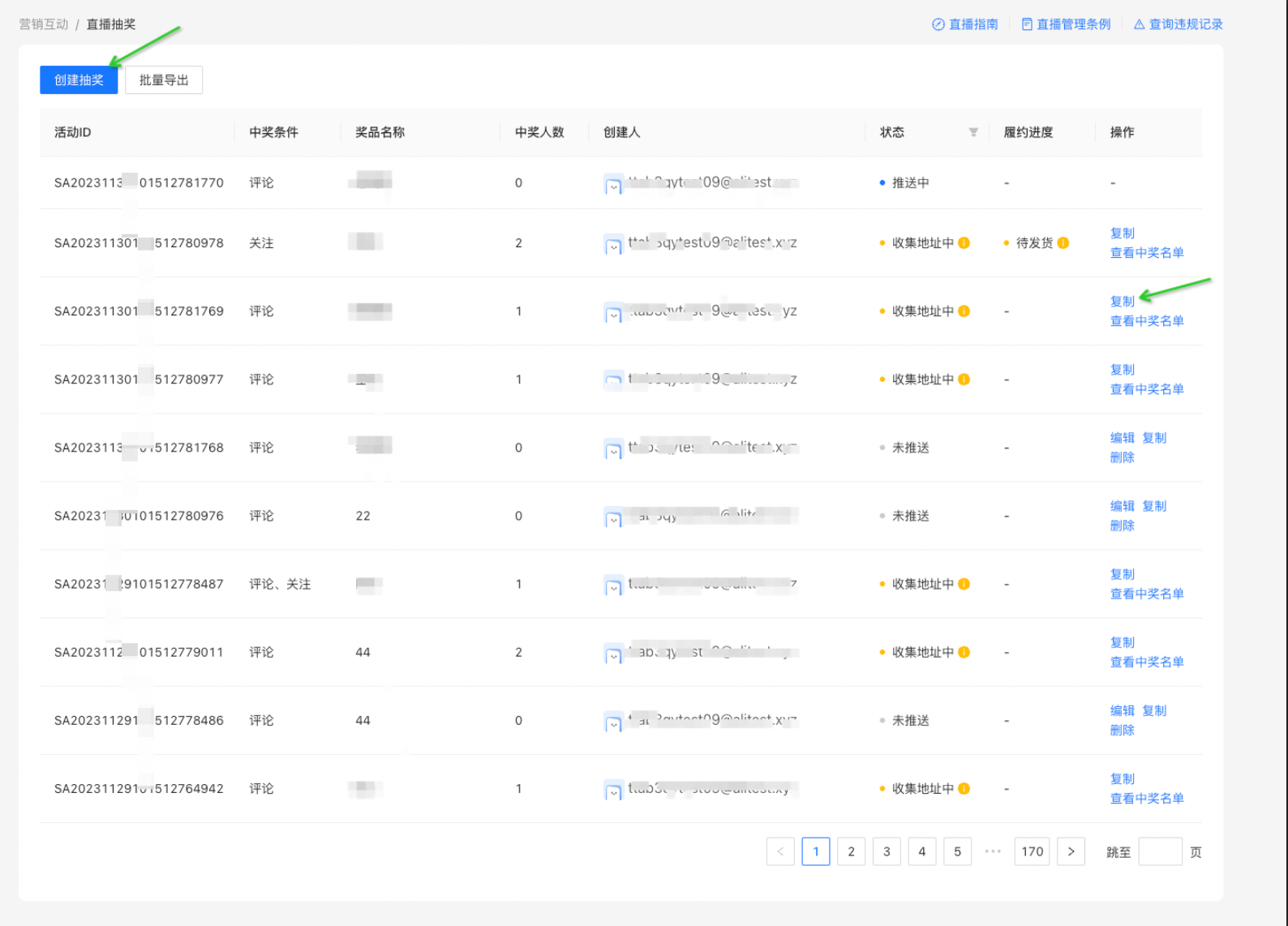Click the pagination ellipsis to skip pages
Image resolution: width=1288 pixels, height=926 pixels.
(x=993, y=851)
